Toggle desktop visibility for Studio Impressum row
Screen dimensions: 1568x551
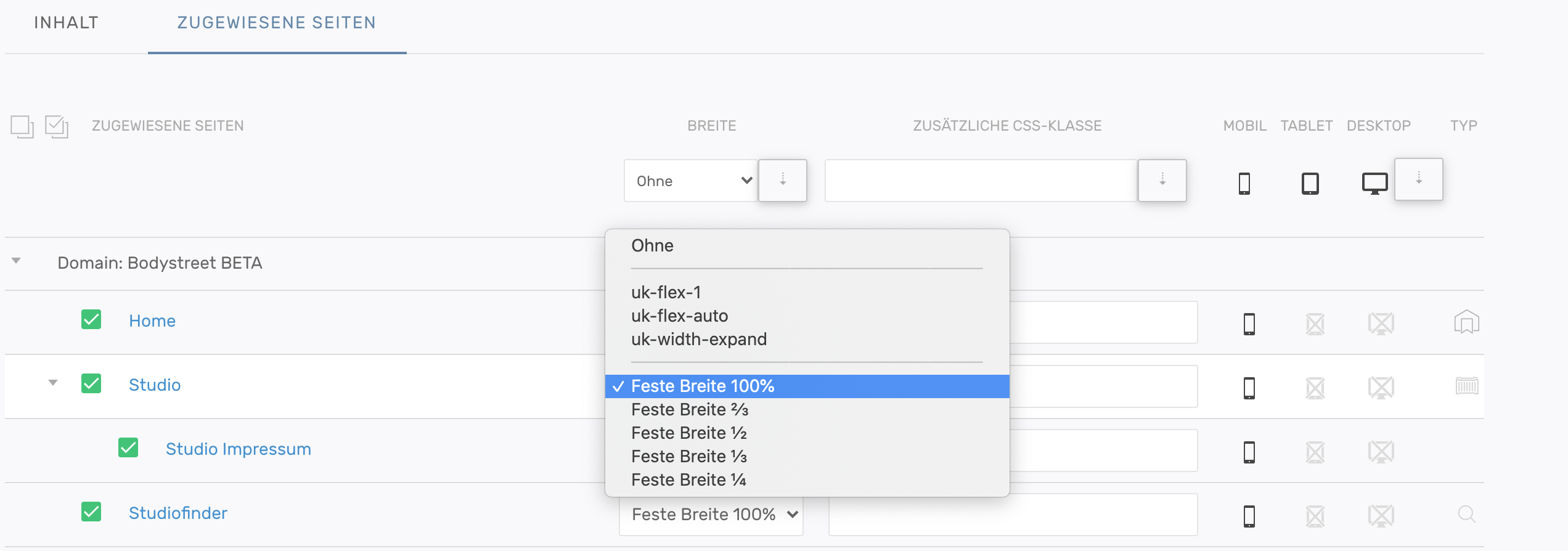tap(1381, 452)
